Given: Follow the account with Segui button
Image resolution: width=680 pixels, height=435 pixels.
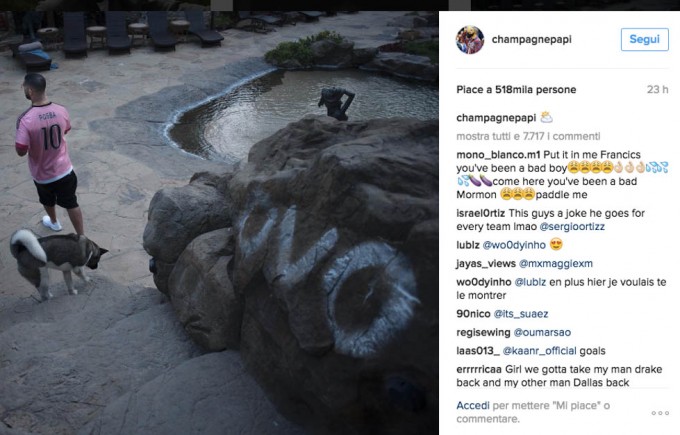Looking at the screenshot, I should point(644,39).
